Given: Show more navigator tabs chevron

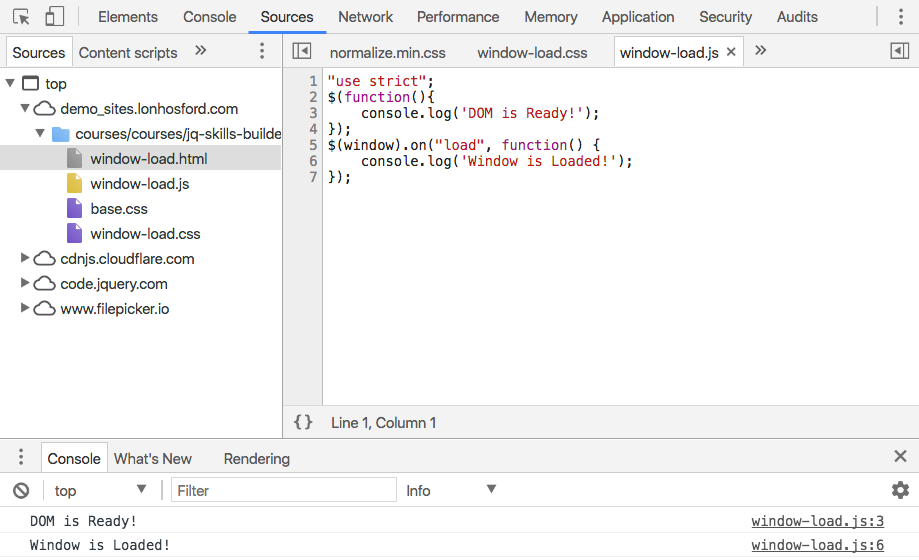Looking at the screenshot, I should 200,50.
